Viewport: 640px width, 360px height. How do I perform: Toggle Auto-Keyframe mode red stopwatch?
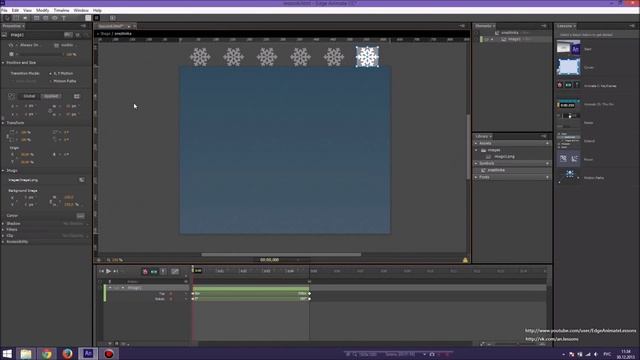tap(145, 271)
